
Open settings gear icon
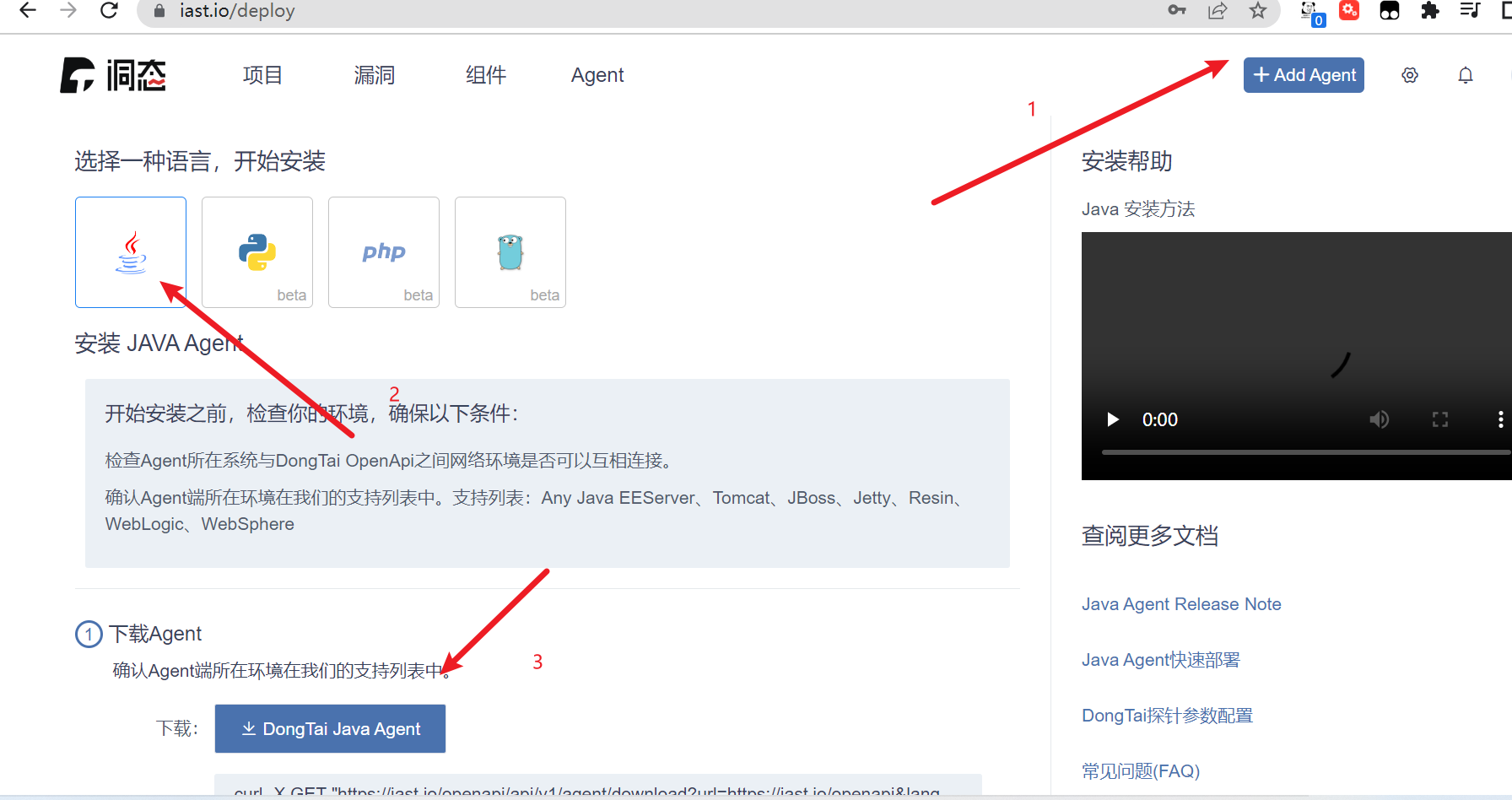point(1410,75)
